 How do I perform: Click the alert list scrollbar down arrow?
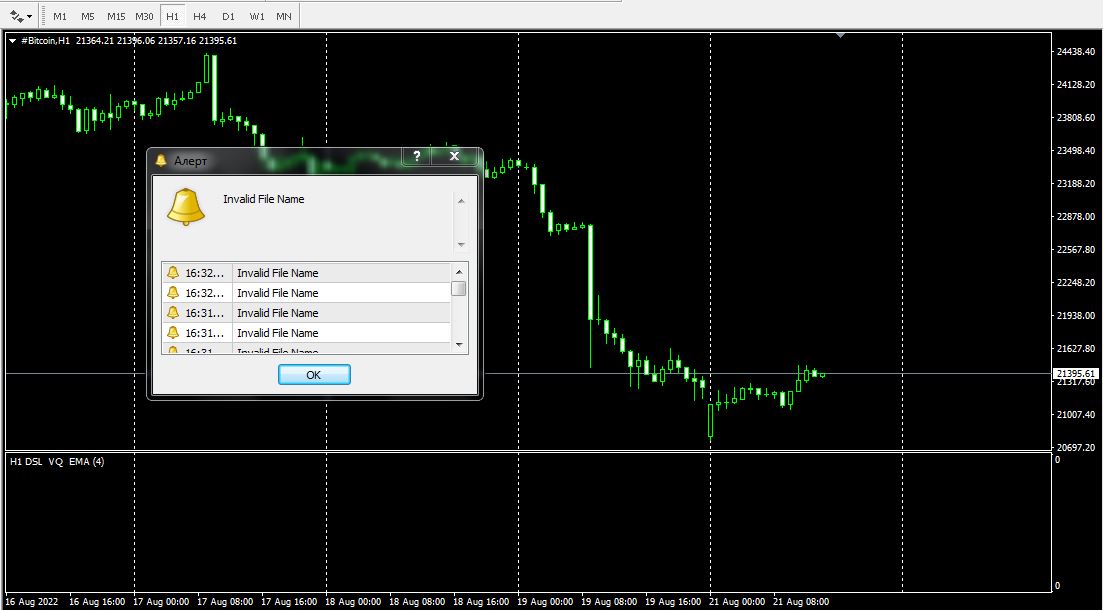pyautogui.click(x=459, y=345)
